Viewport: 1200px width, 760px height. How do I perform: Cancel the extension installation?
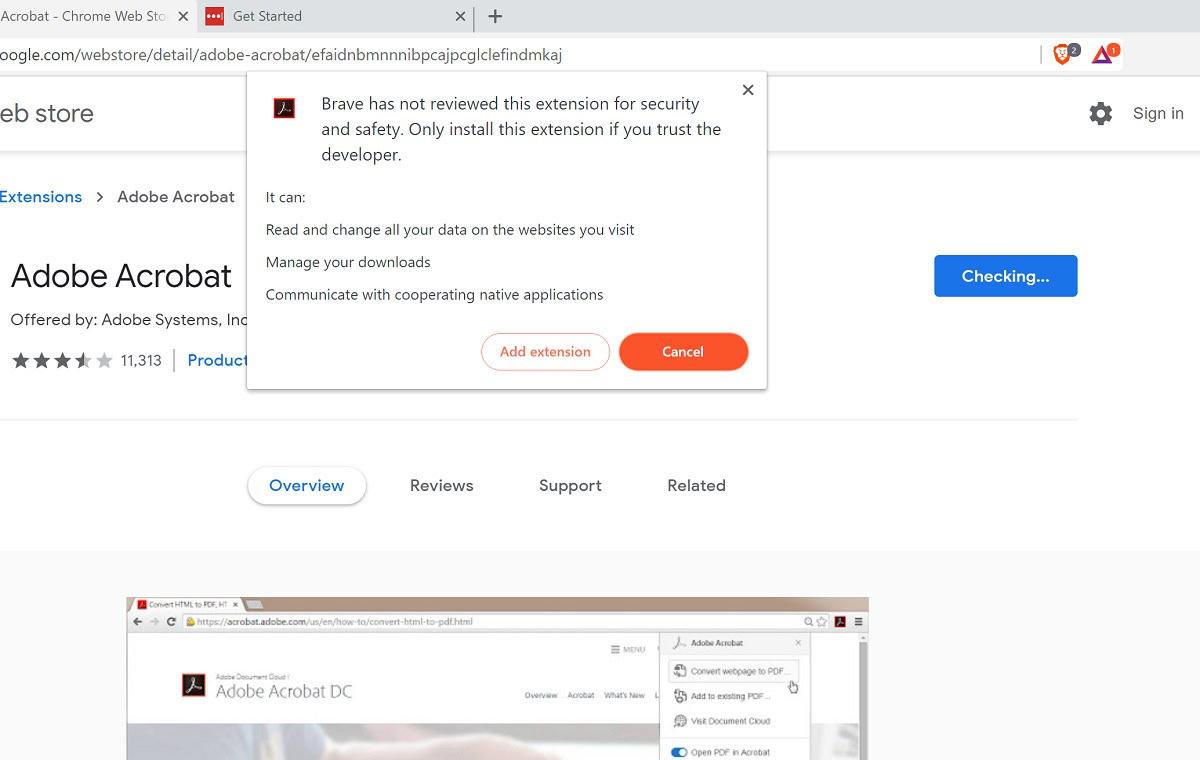[x=683, y=351]
